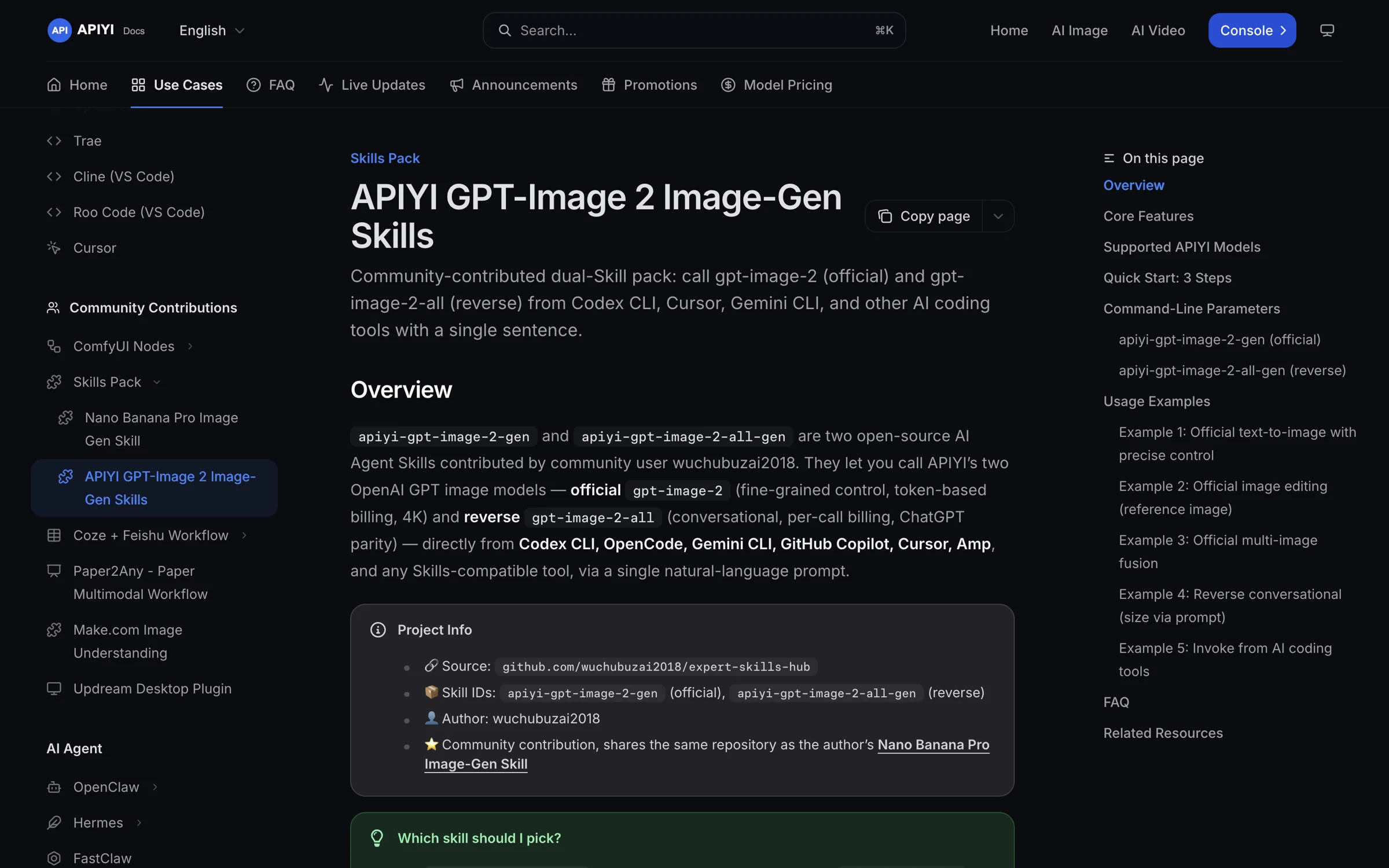Open the English language dropdown
This screenshot has width=1389, height=868.
click(212, 30)
